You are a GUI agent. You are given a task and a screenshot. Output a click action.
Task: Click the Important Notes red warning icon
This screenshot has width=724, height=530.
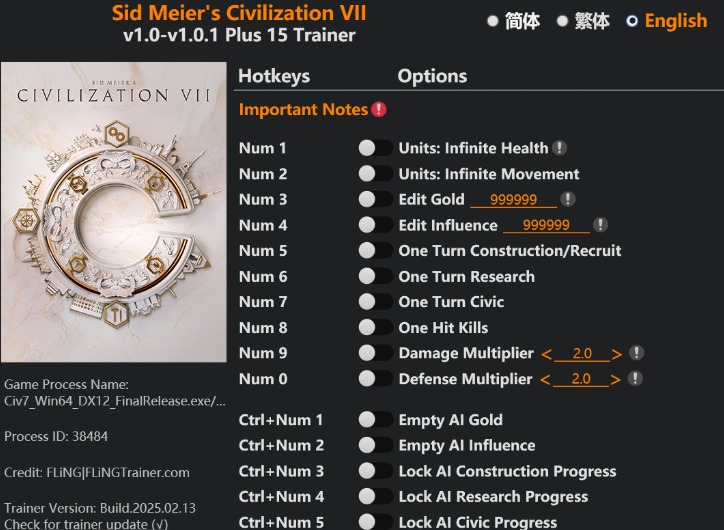[379, 110]
